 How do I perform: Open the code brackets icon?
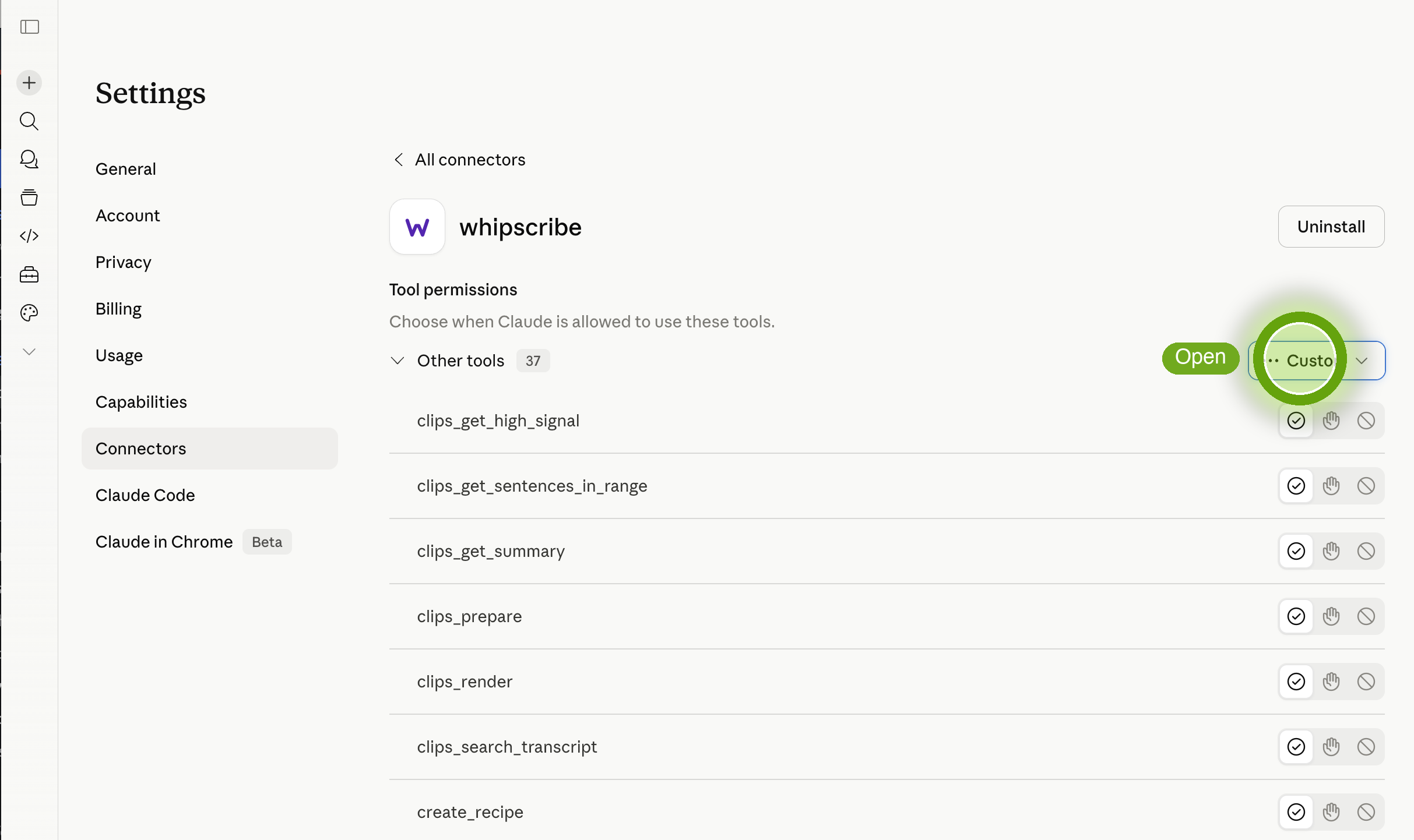29,236
